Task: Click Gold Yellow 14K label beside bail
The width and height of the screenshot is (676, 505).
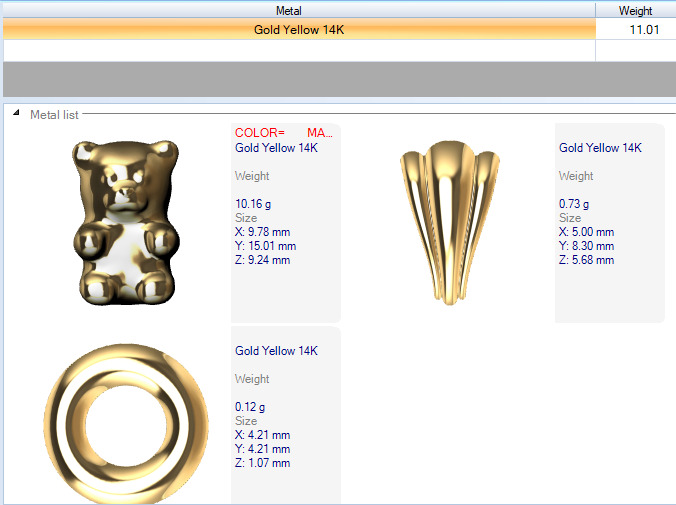Action: (x=600, y=148)
